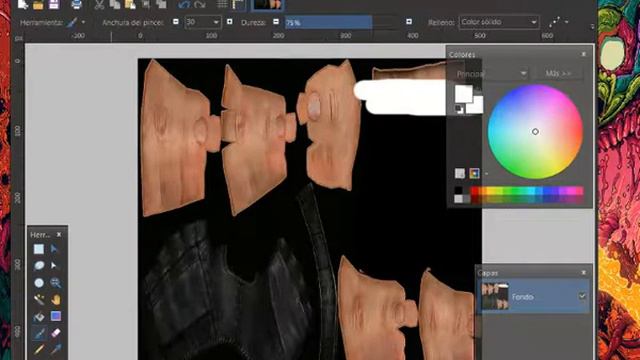640x360 pixels.
Task: Open the palette menu small arrow
Action: (x=486, y=173)
